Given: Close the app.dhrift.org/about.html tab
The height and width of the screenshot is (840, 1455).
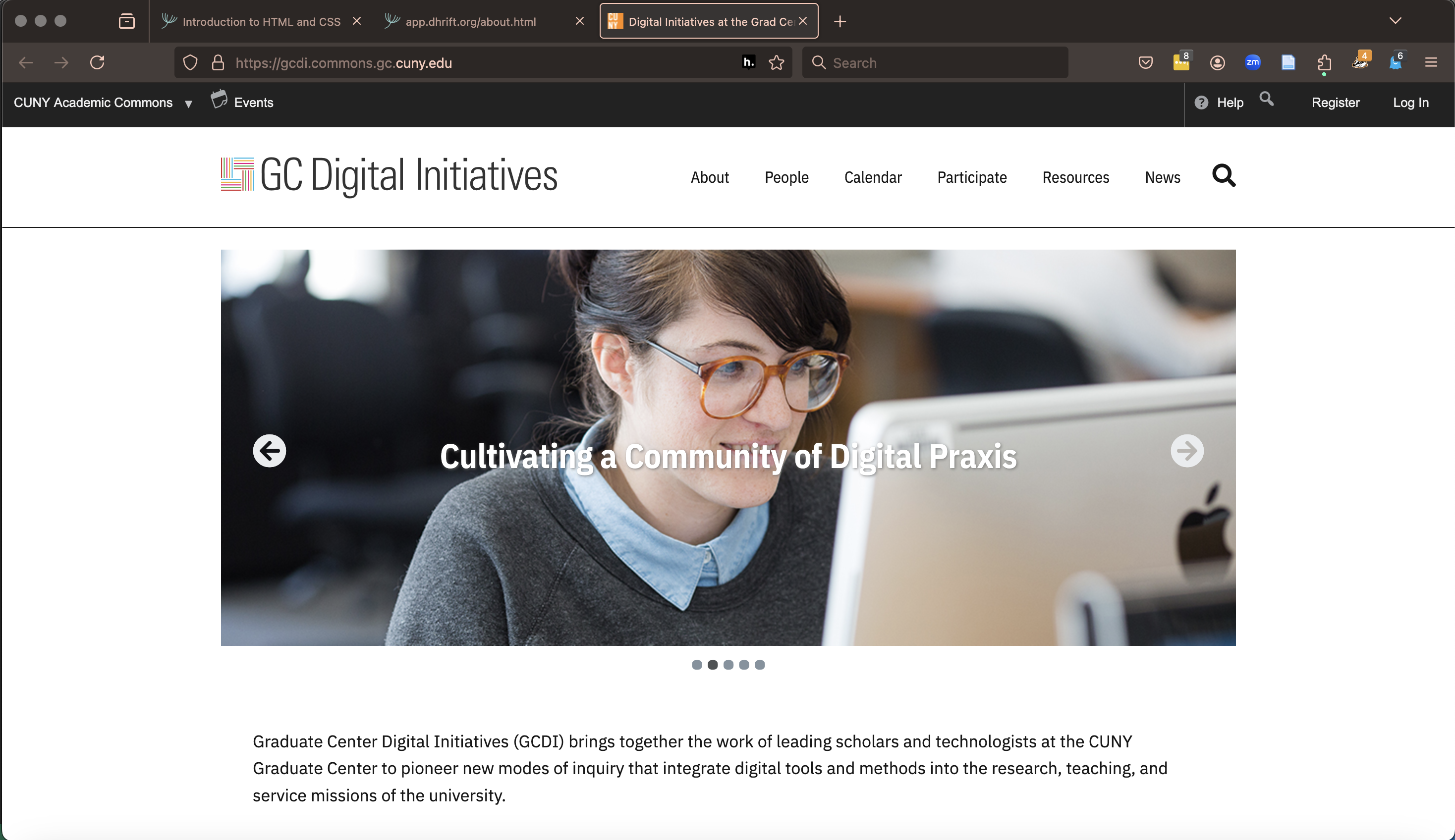Looking at the screenshot, I should pos(580,21).
